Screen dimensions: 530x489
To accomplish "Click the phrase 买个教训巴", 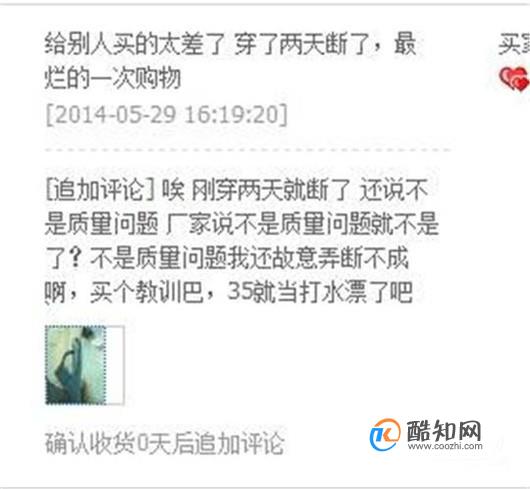I will pos(146,292).
